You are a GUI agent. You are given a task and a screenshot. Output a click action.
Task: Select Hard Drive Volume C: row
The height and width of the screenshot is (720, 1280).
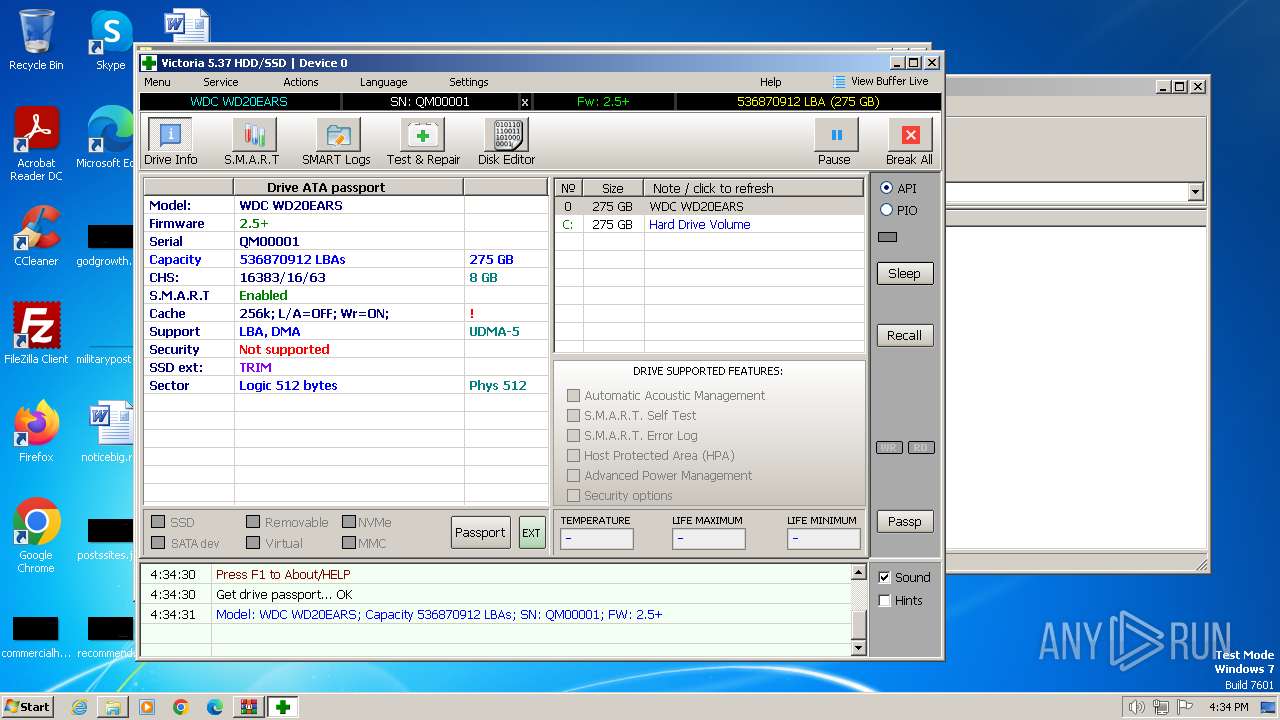pos(709,225)
